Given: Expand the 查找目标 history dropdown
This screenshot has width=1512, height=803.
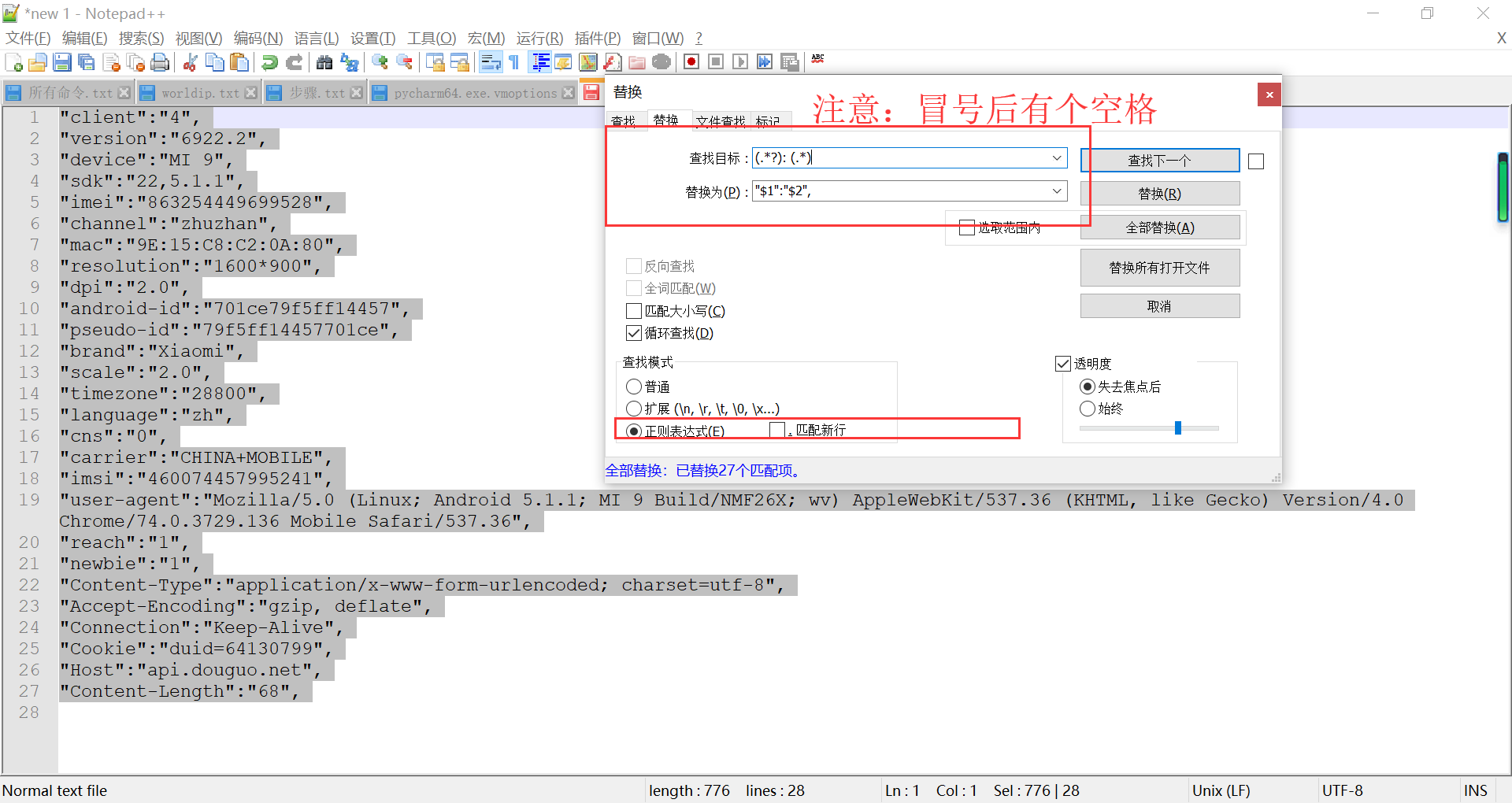Looking at the screenshot, I should 1058,158.
